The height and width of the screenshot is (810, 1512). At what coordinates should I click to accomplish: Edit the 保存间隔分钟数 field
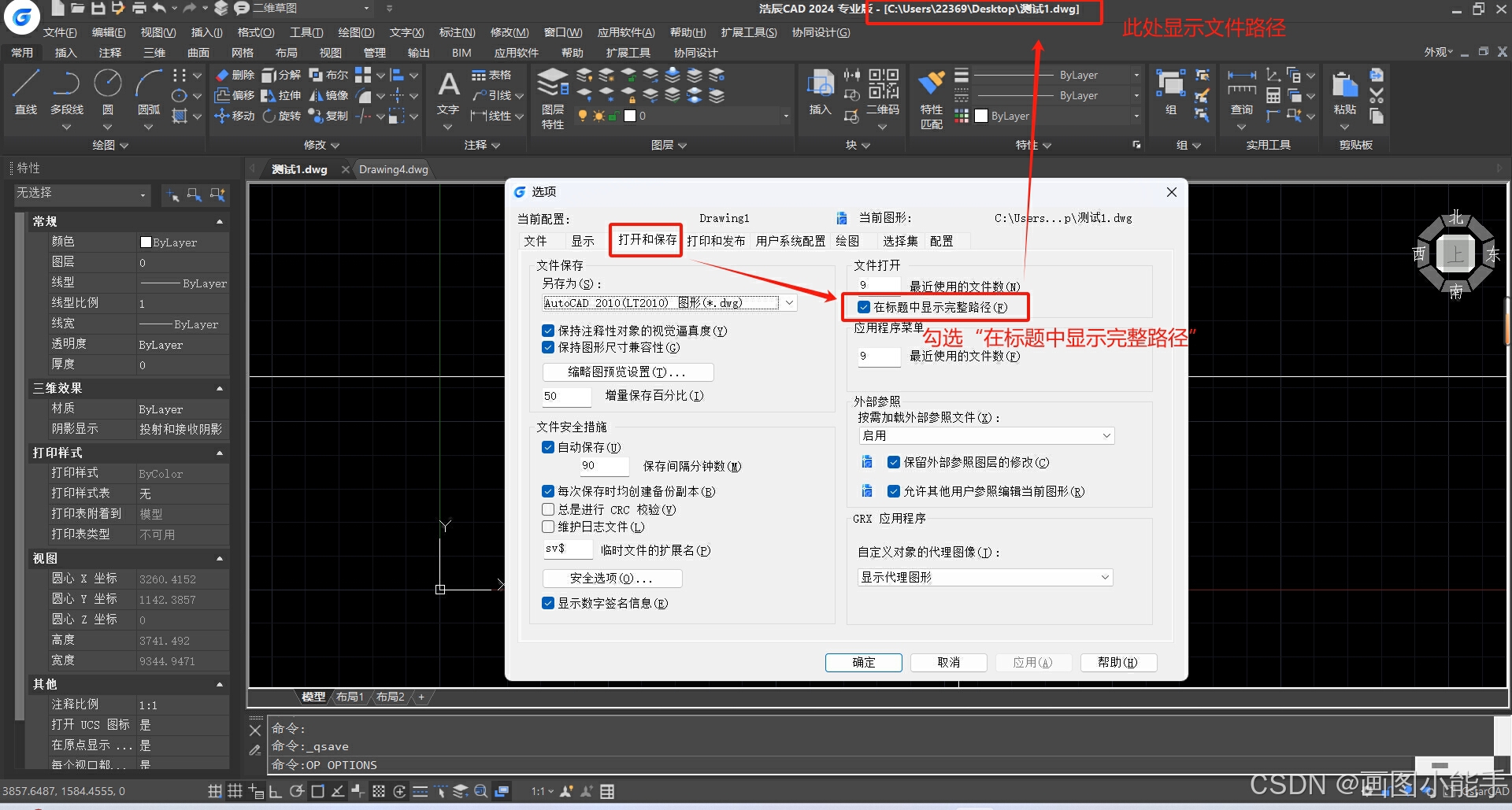[604, 466]
